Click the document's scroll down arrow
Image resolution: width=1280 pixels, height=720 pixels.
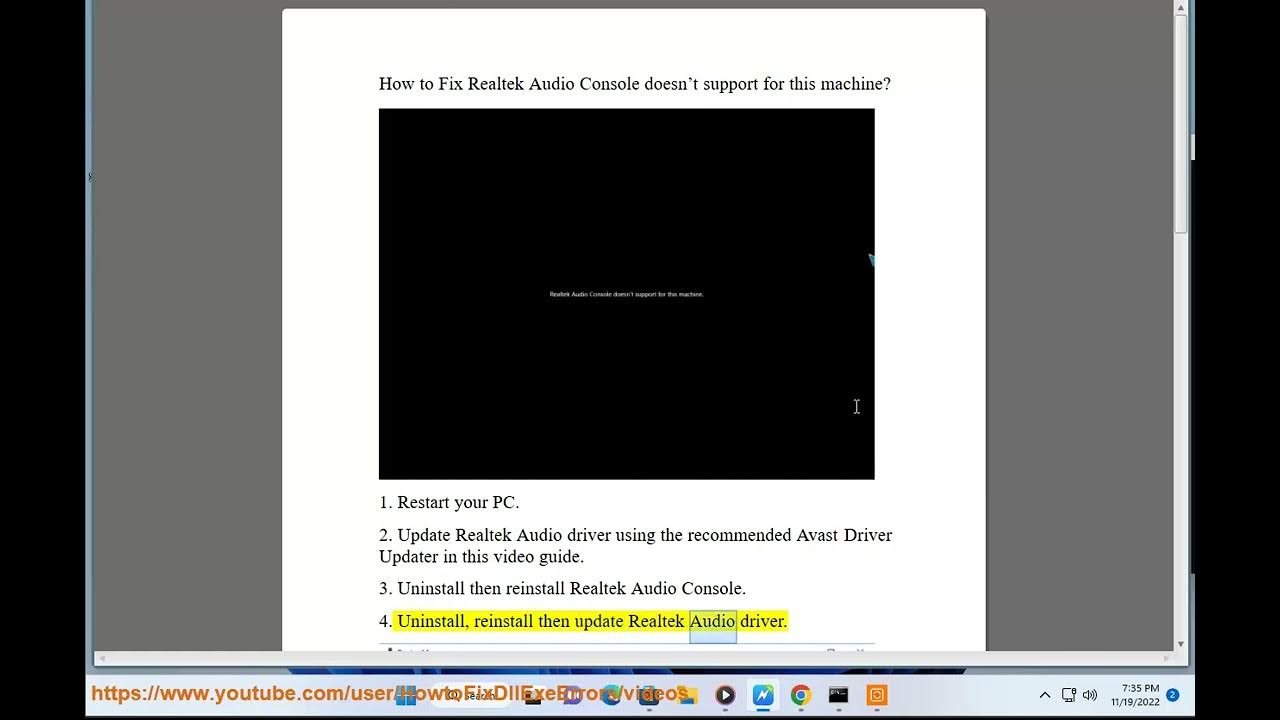point(1181,644)
